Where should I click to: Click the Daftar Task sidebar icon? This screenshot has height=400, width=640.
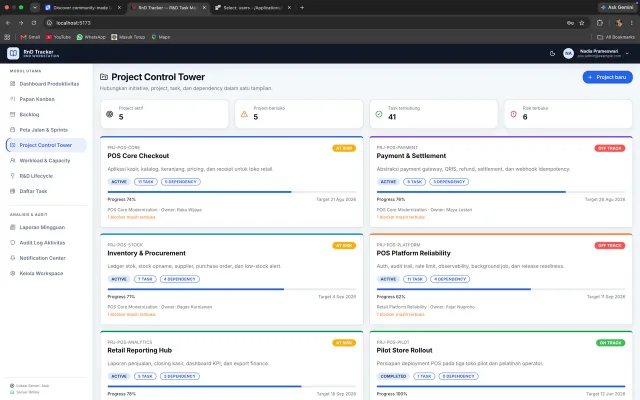pyautogui.click(x=12, y=191)
